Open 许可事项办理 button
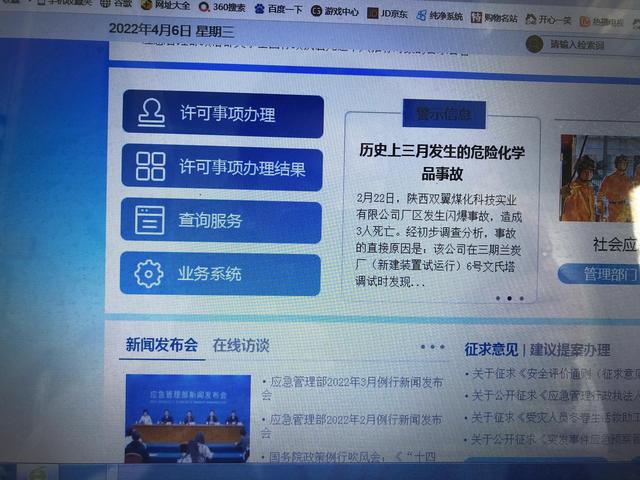 (x=223, y=114)
